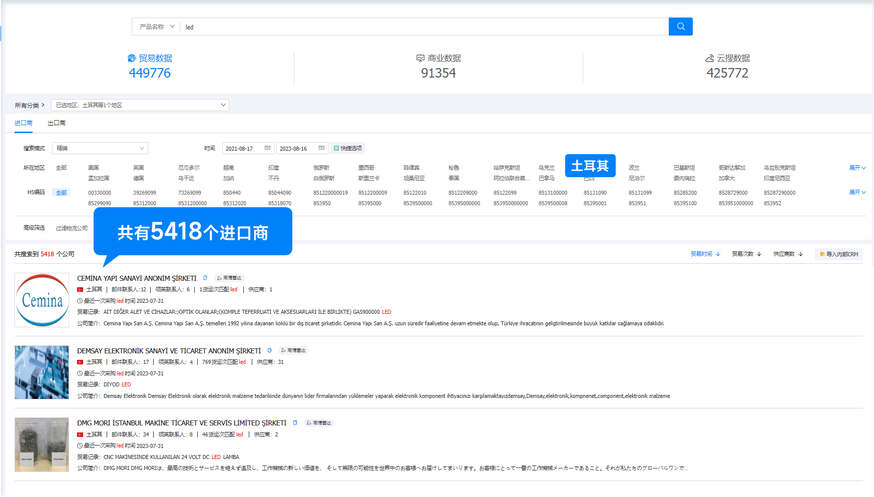Filter by HS code 85122010
874x497 pixels.
point(415,192)
